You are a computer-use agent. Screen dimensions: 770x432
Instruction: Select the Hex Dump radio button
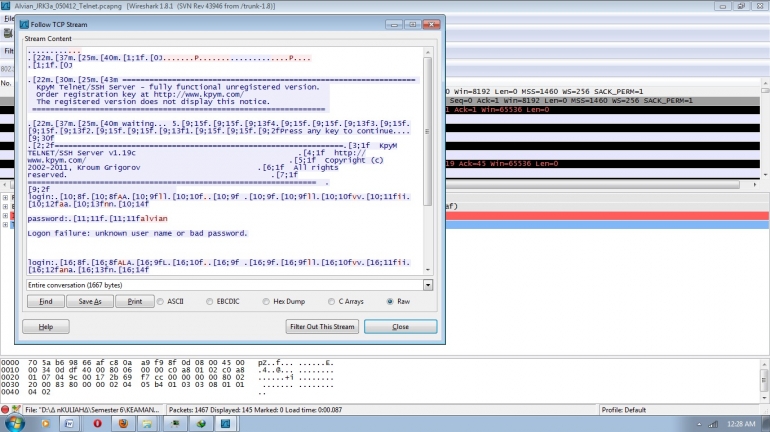266,301
